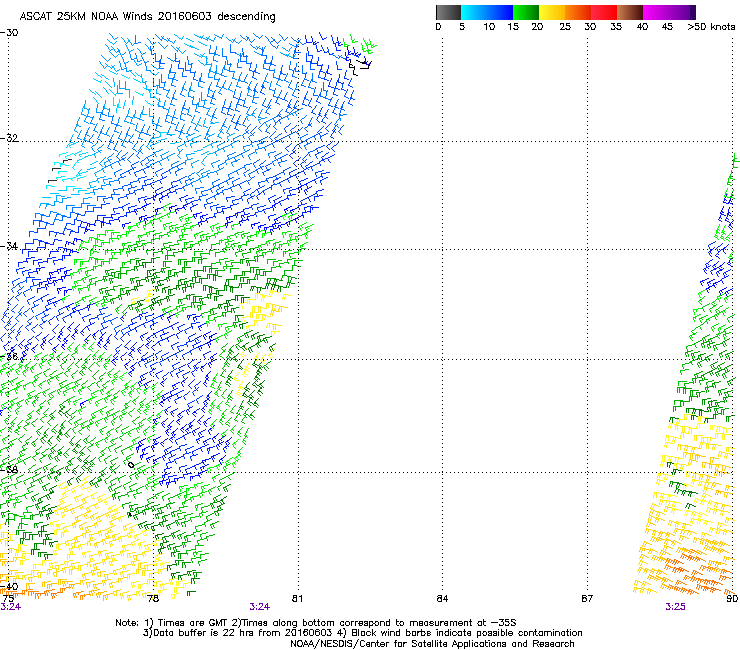740x650 pixels.
Task: Click the latitude label -30
Action: pyautogui.click(x=9, y=33)
